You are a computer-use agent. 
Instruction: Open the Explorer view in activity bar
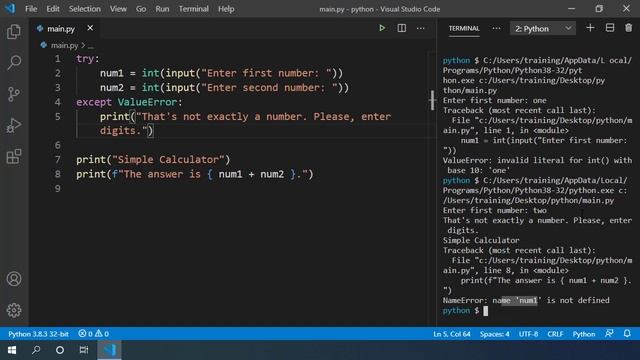point(14,31)
